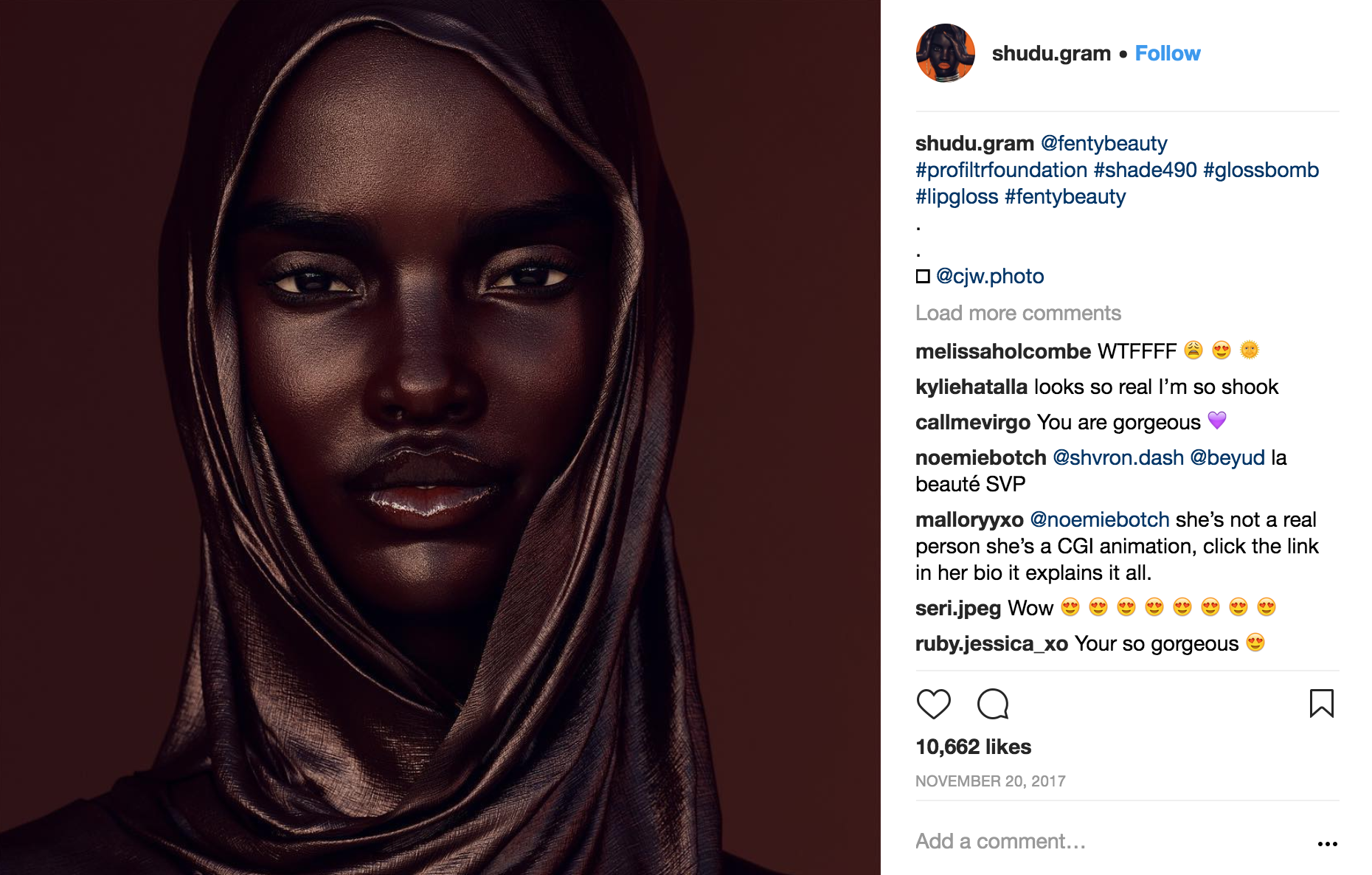The image size is (1372, 875).
Task: Open the @fentybeauty mention link
Action: point(1104,143)
